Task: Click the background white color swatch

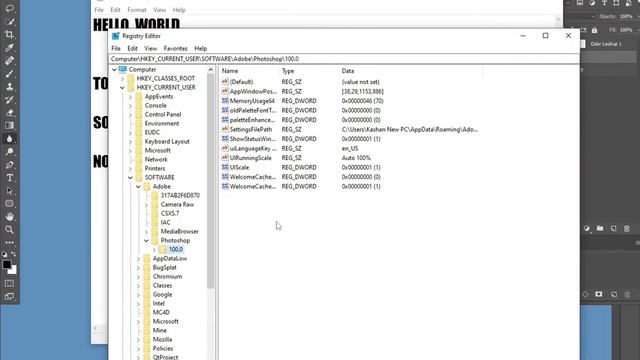Action: click(14, 271)
